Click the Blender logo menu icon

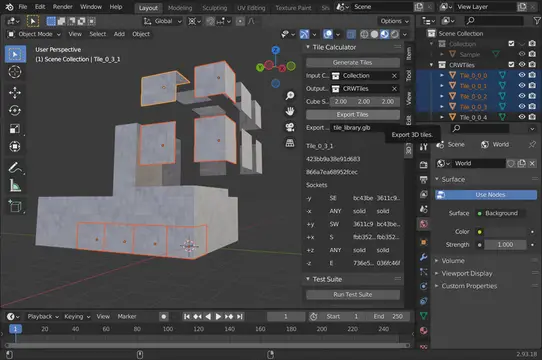tap(9, 7)
